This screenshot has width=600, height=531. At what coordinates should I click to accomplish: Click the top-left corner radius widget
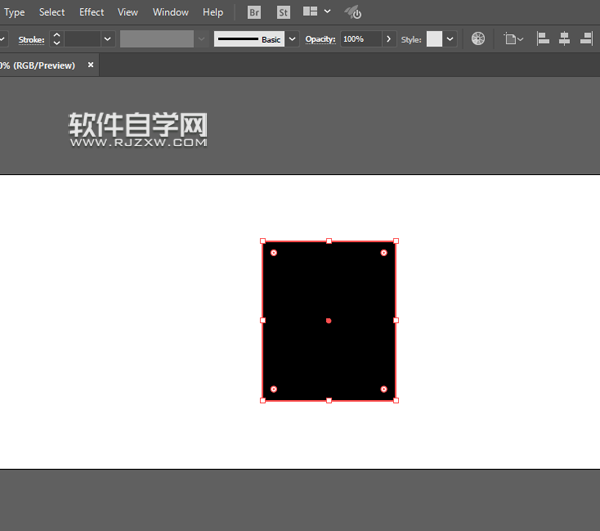(274, 252)
